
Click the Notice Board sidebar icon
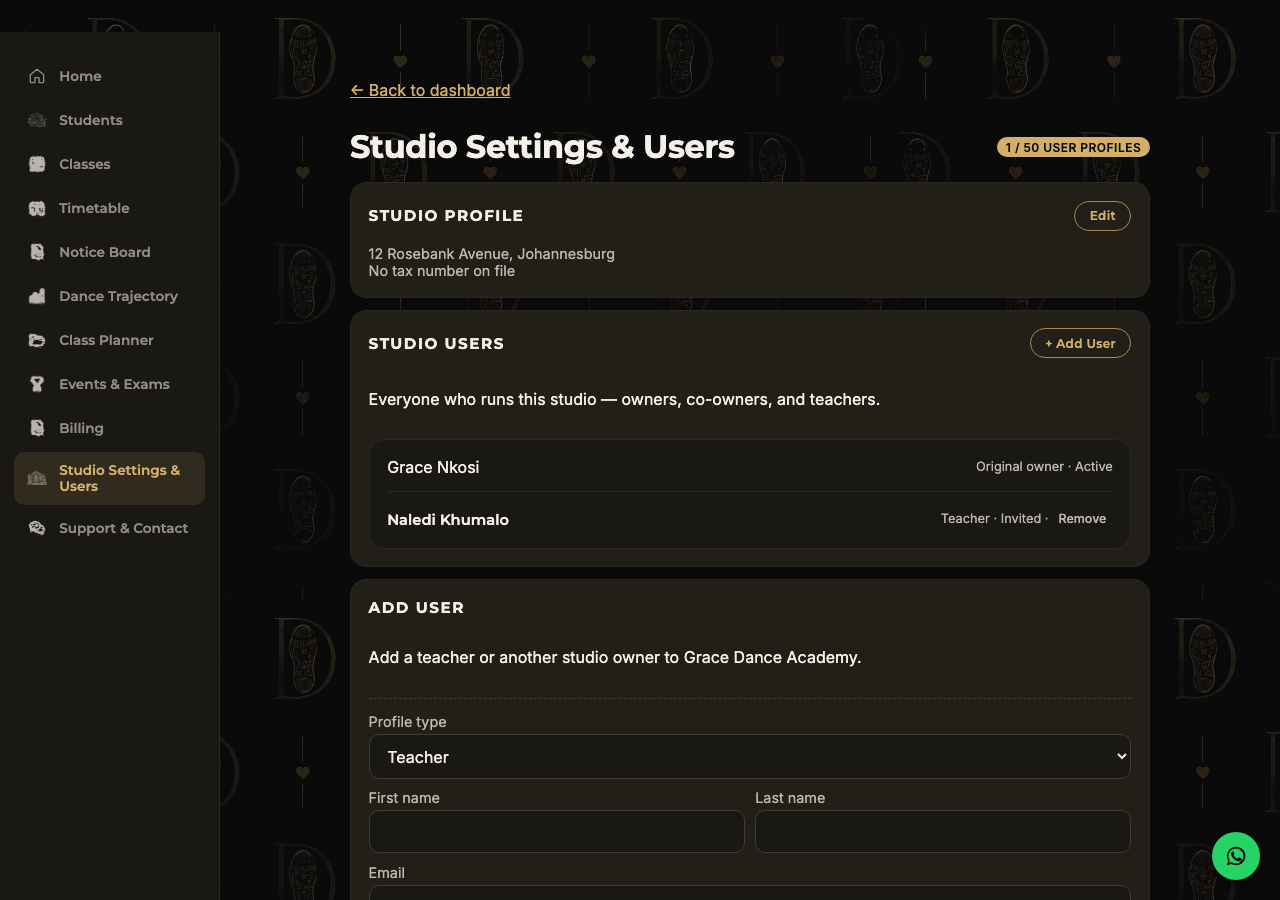point(37,252)
